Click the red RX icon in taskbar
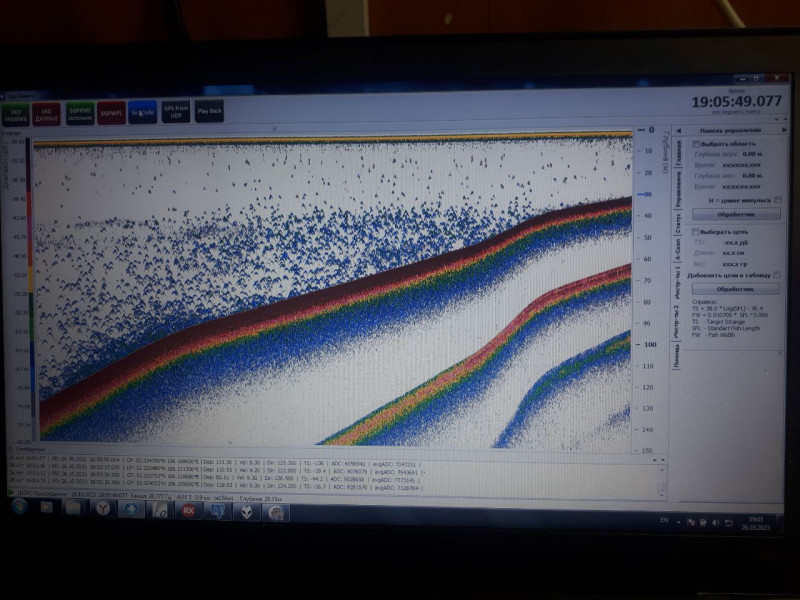 (x=187, y=510)
